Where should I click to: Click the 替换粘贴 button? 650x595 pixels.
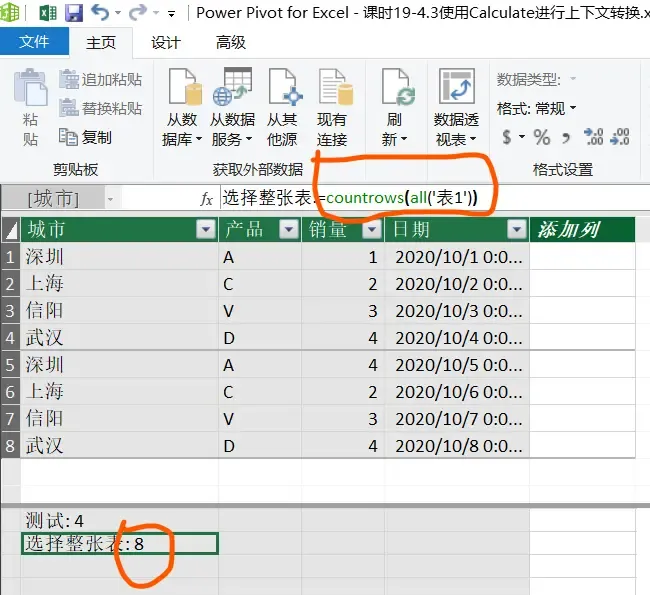coord(101,108)
